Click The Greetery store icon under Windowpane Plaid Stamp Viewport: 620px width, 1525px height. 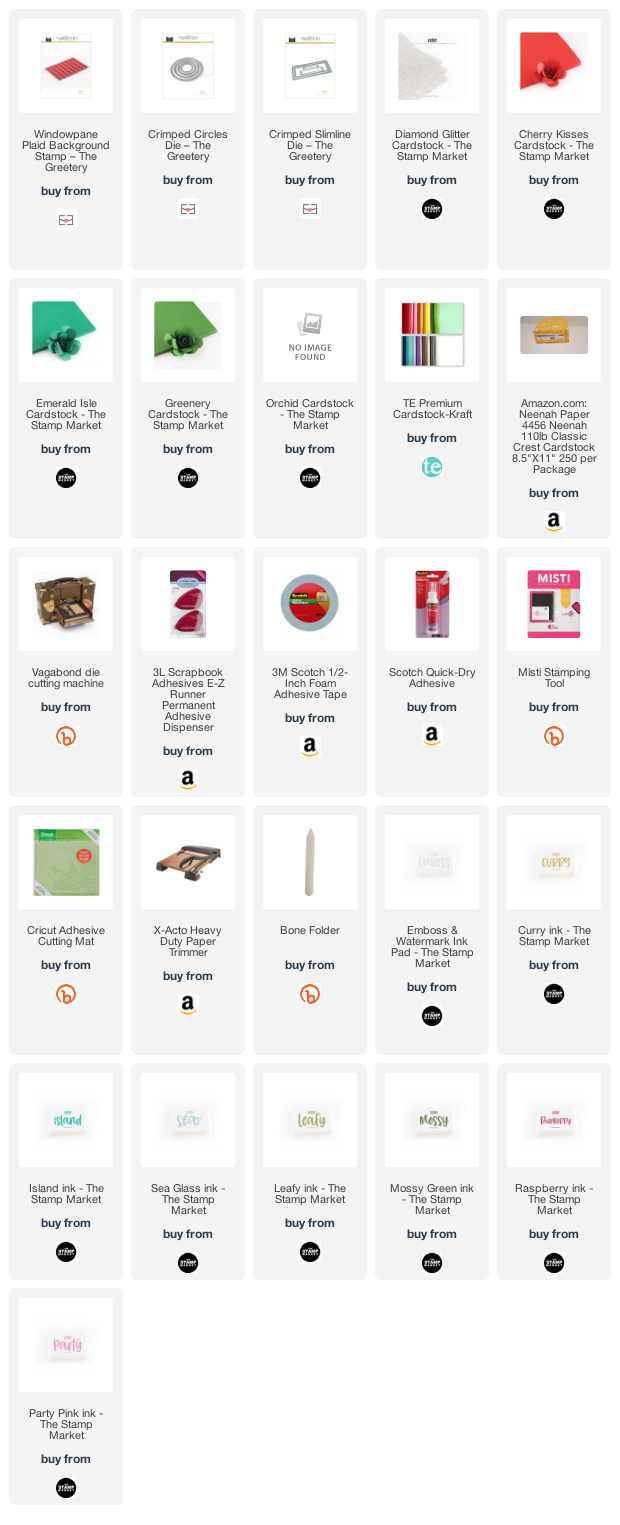[x=66, y=220]
